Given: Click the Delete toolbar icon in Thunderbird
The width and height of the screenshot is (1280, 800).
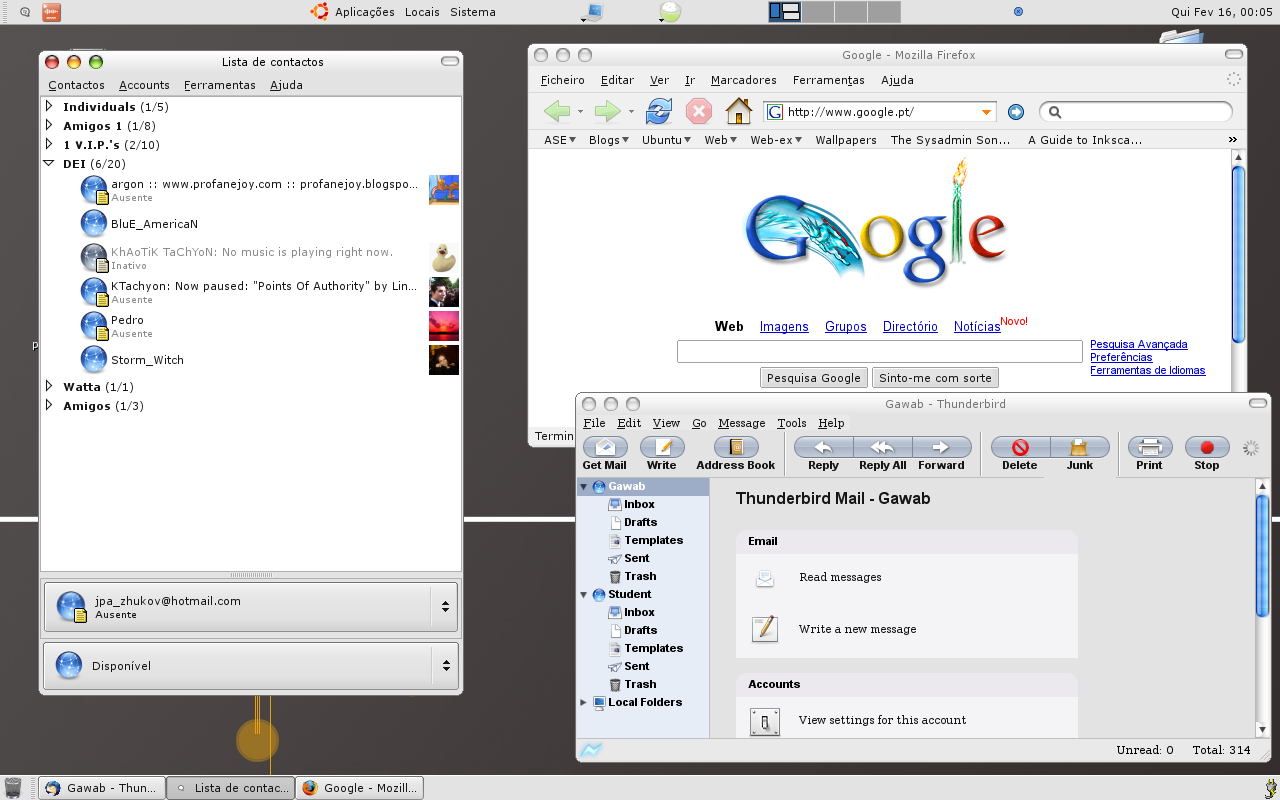Looking at the screenshot, I should (1020, 447).
